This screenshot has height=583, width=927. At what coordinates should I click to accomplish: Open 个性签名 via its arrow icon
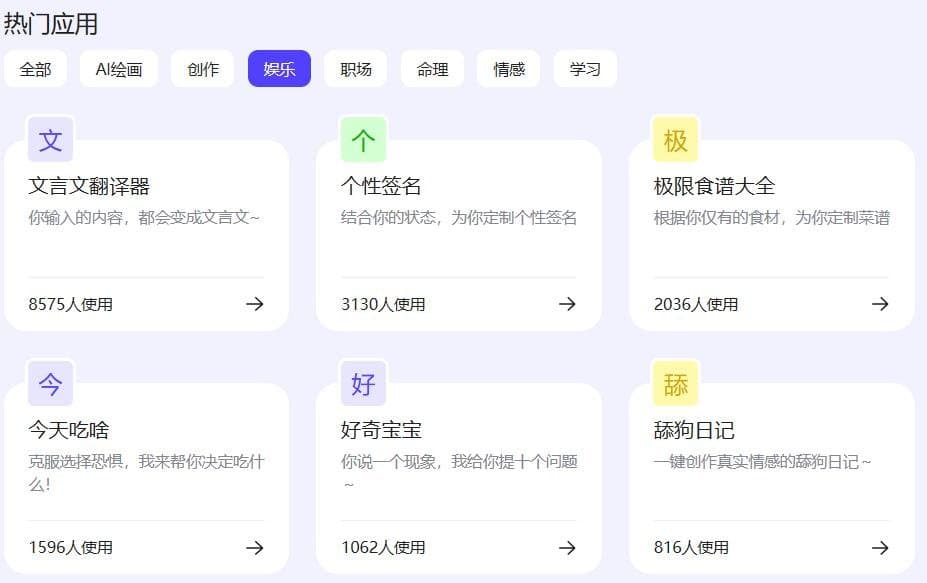568,304
